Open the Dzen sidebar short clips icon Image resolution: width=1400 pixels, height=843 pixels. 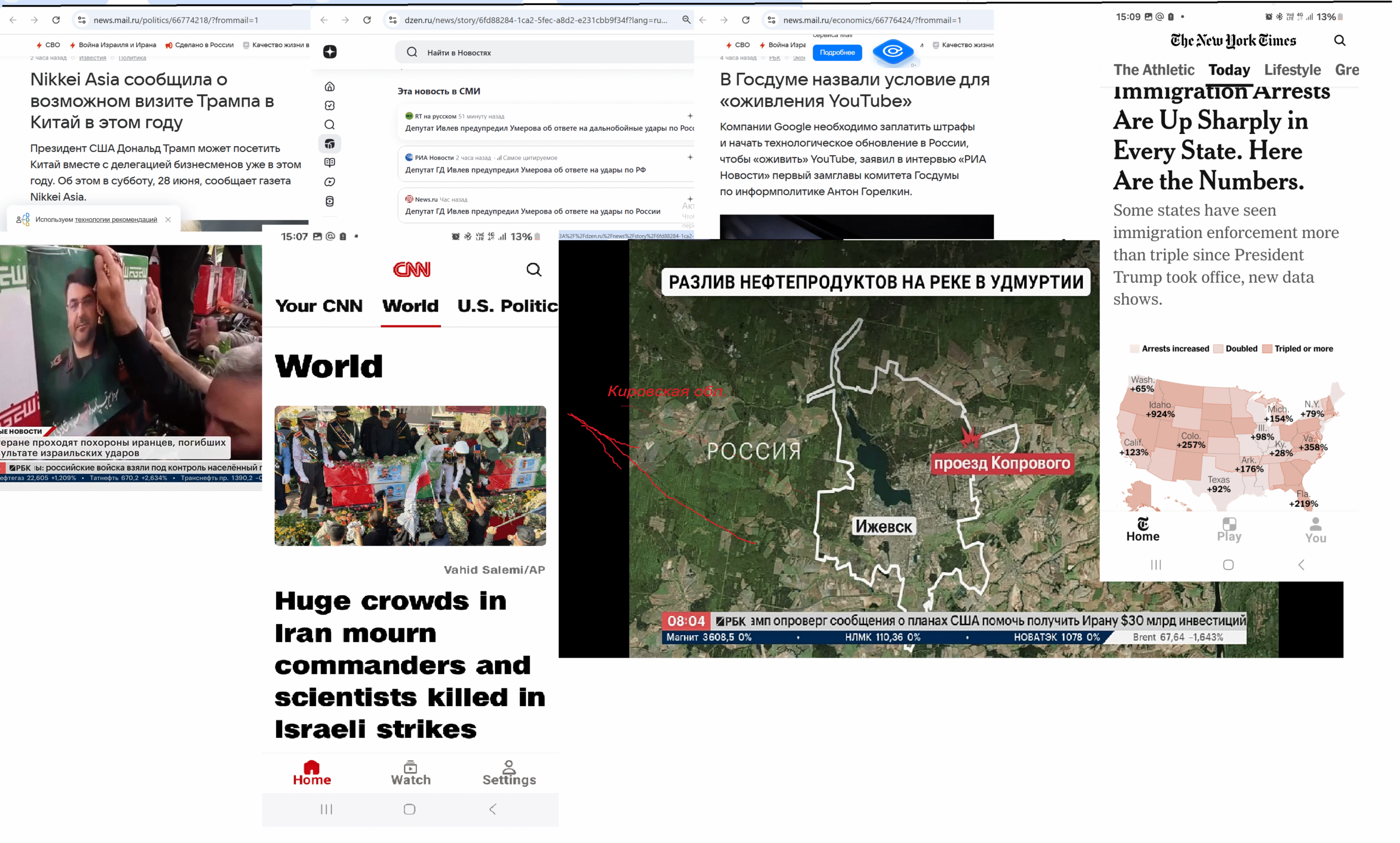(x=329, y=201)
